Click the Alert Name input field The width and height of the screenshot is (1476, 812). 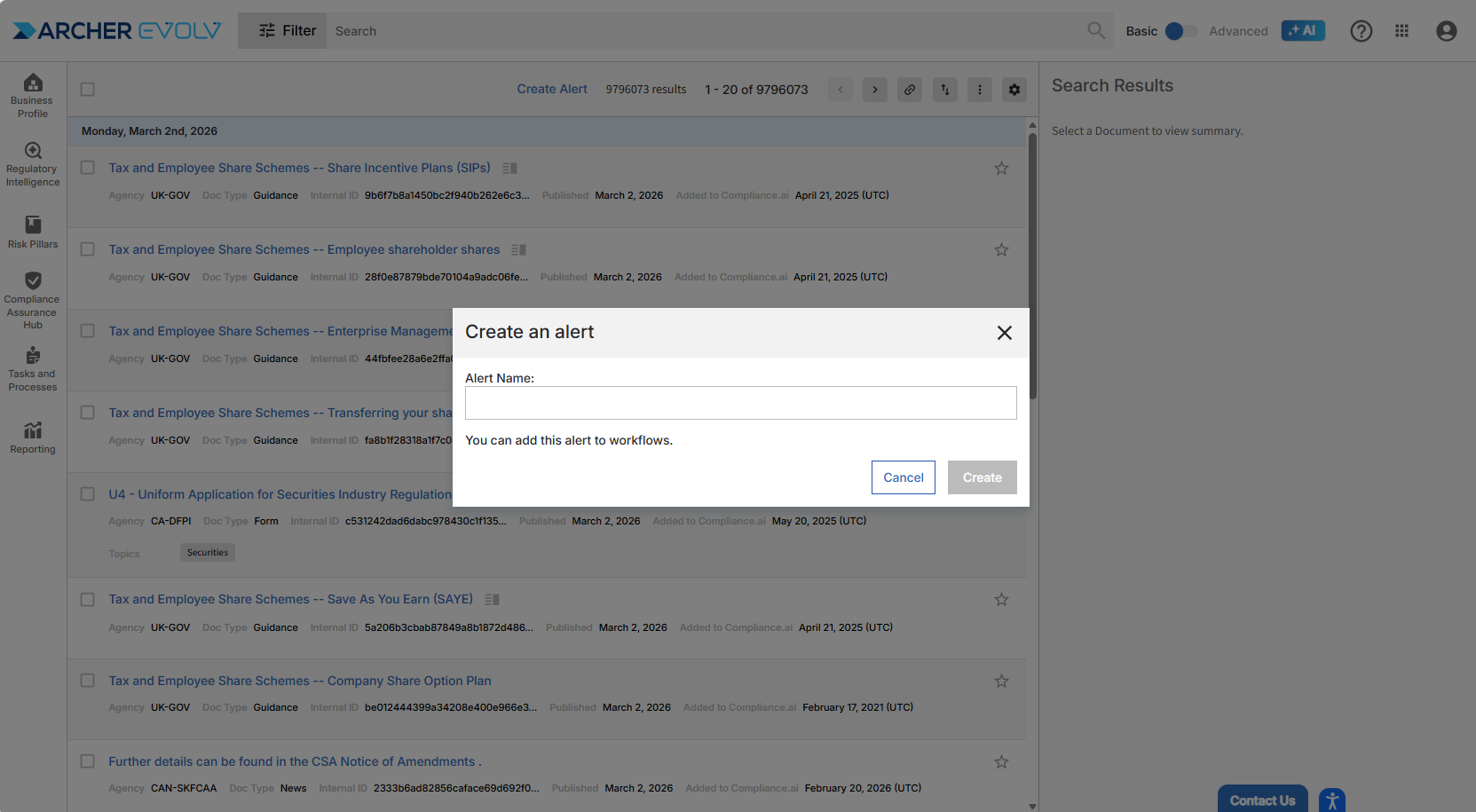coord(740,403)
